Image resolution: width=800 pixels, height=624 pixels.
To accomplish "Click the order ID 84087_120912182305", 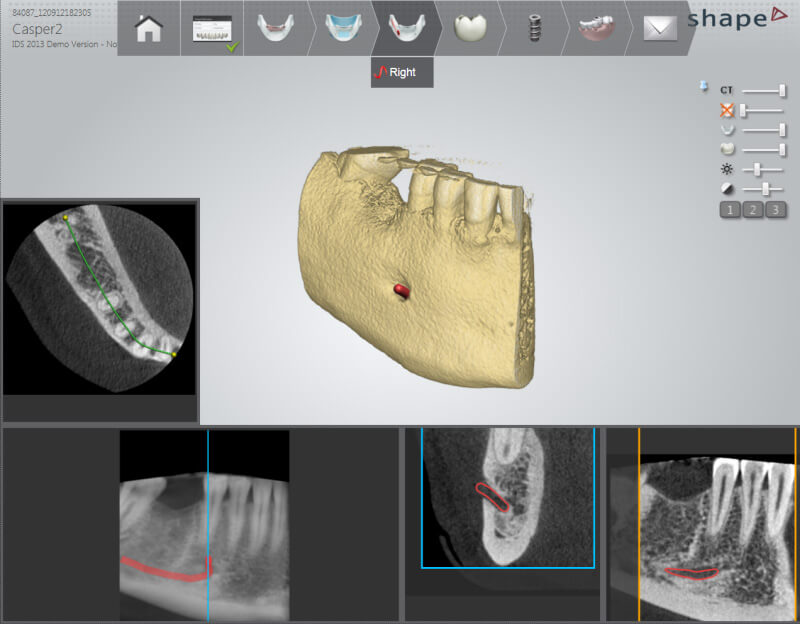I will point(52,12).
